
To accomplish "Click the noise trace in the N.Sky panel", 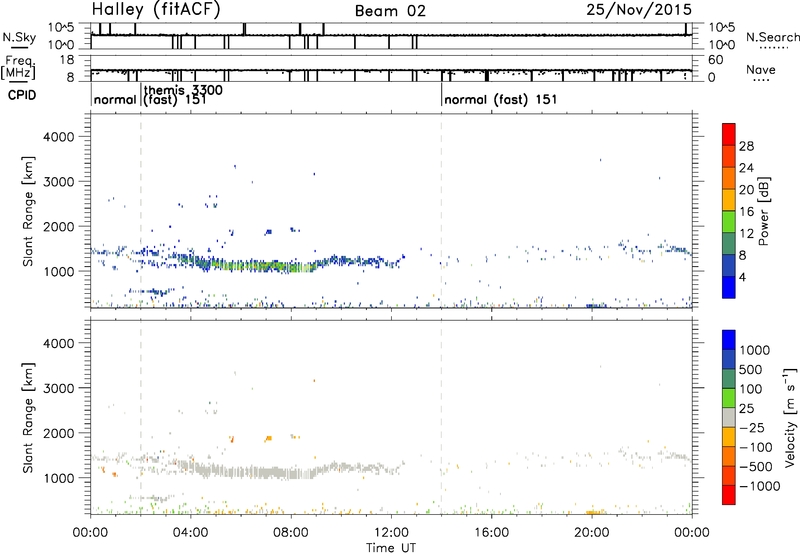I will (x=391, y=35).
